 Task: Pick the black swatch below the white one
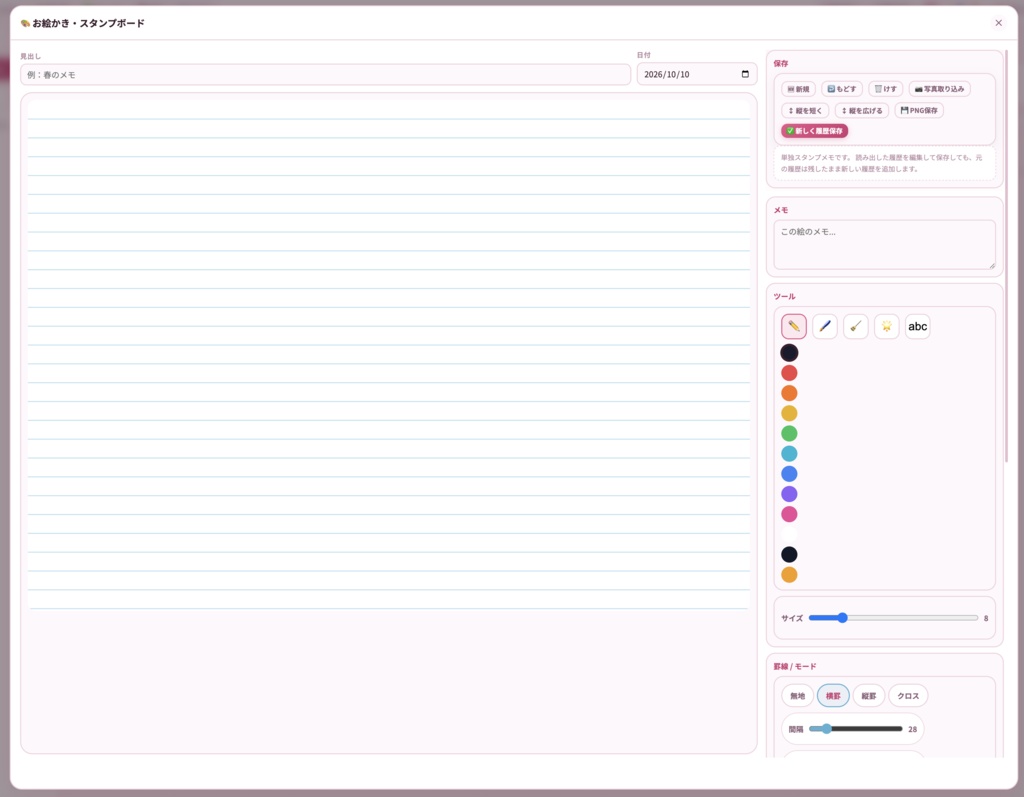click(x=789, y=555)
